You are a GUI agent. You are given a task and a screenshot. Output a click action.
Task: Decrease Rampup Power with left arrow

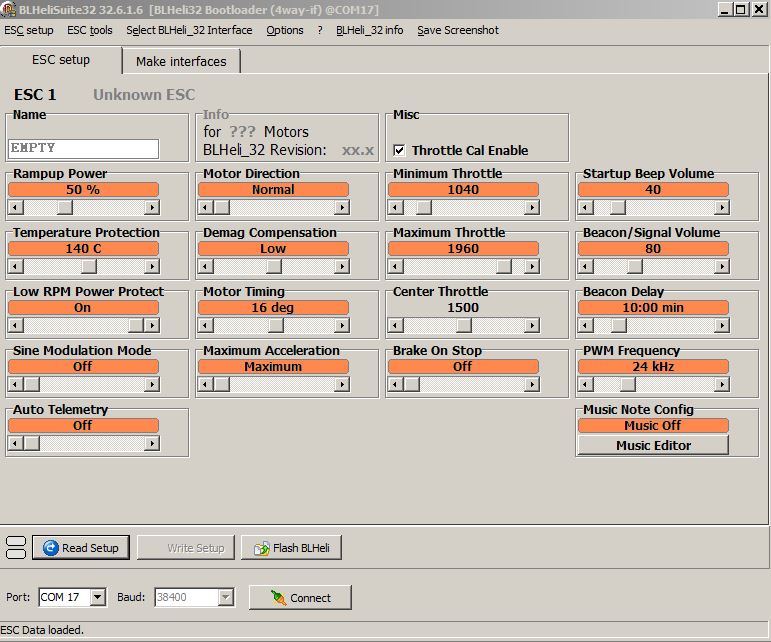tap(16, 207)
